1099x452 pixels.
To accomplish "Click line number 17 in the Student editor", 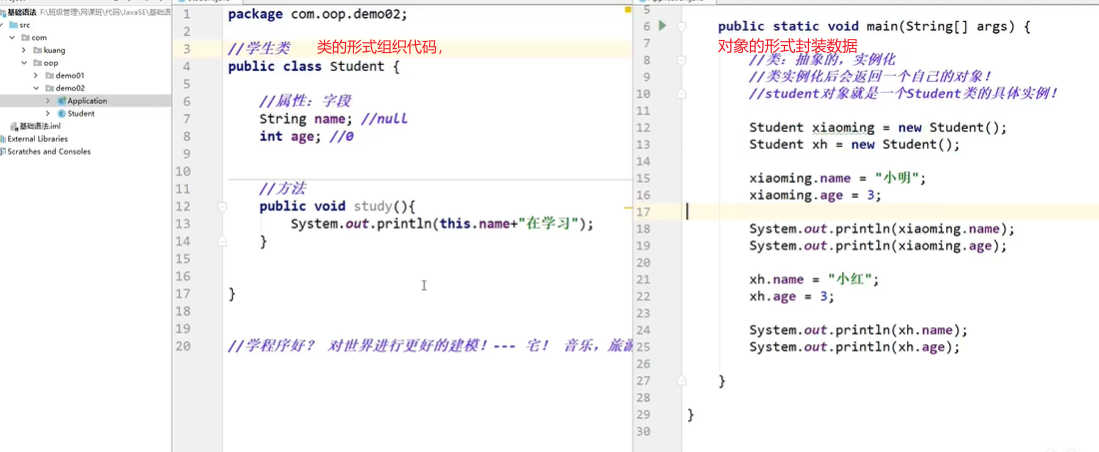I will 183,294.
